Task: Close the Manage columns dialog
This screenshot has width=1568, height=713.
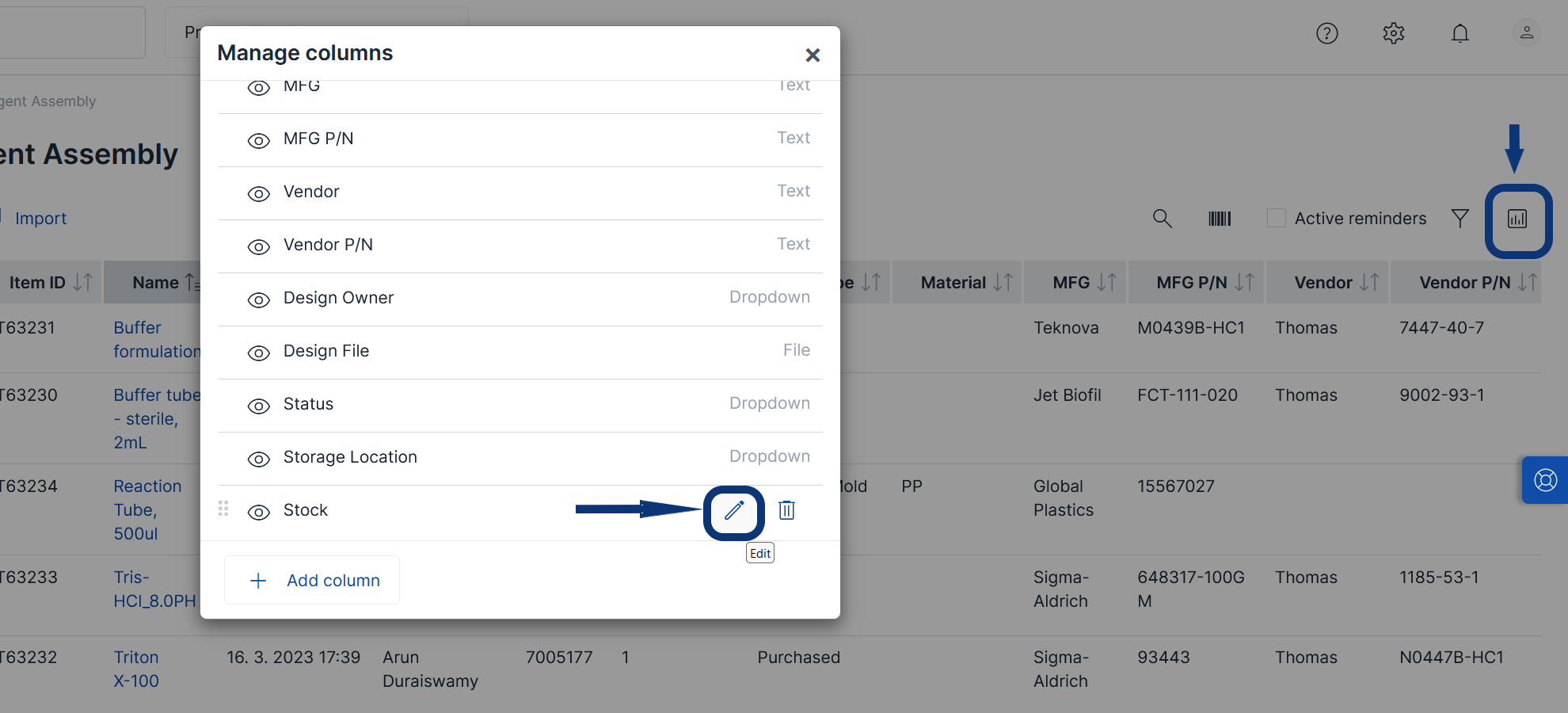Action: (813, 55)
